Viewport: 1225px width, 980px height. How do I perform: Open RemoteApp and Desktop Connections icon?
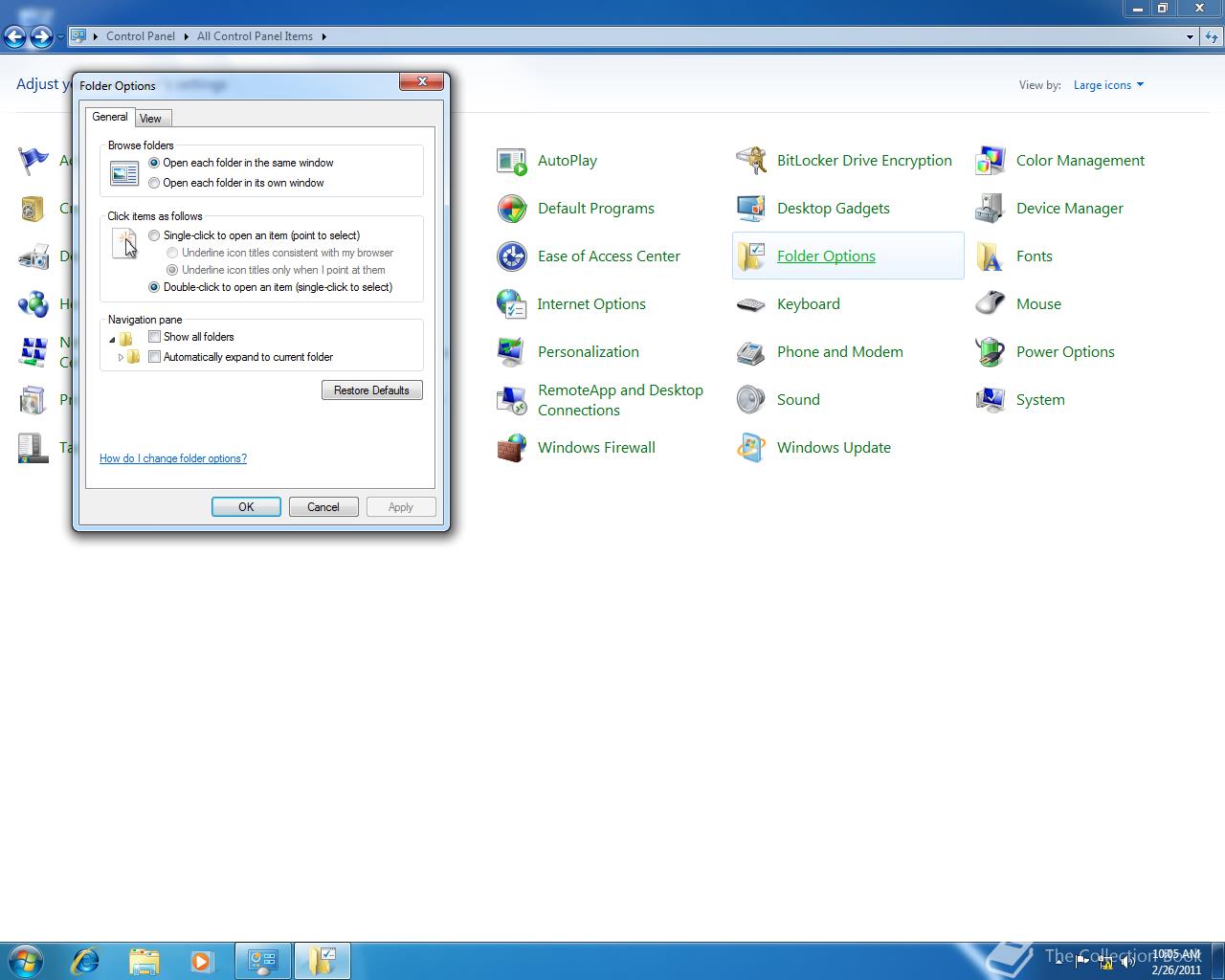pos(512,400)
